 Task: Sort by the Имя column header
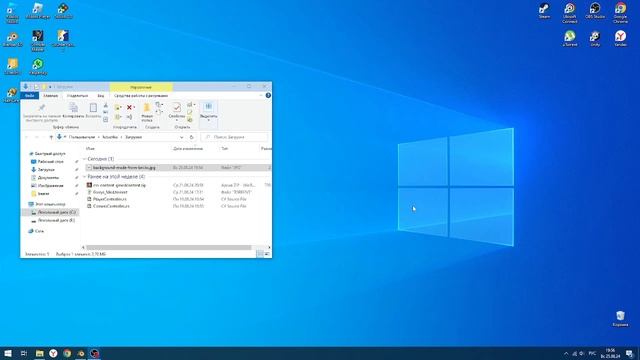click(90, 149)
